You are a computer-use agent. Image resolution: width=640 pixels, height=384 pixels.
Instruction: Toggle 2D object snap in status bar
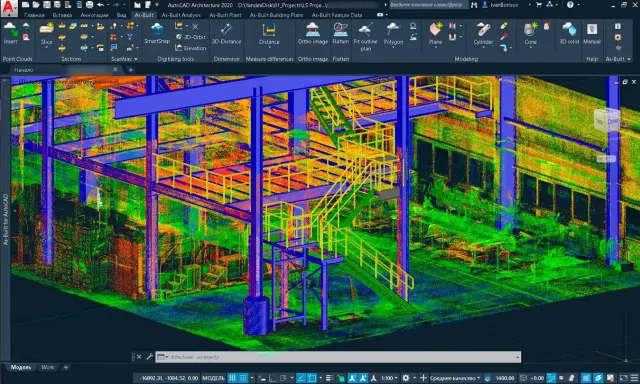pos(312,378)
